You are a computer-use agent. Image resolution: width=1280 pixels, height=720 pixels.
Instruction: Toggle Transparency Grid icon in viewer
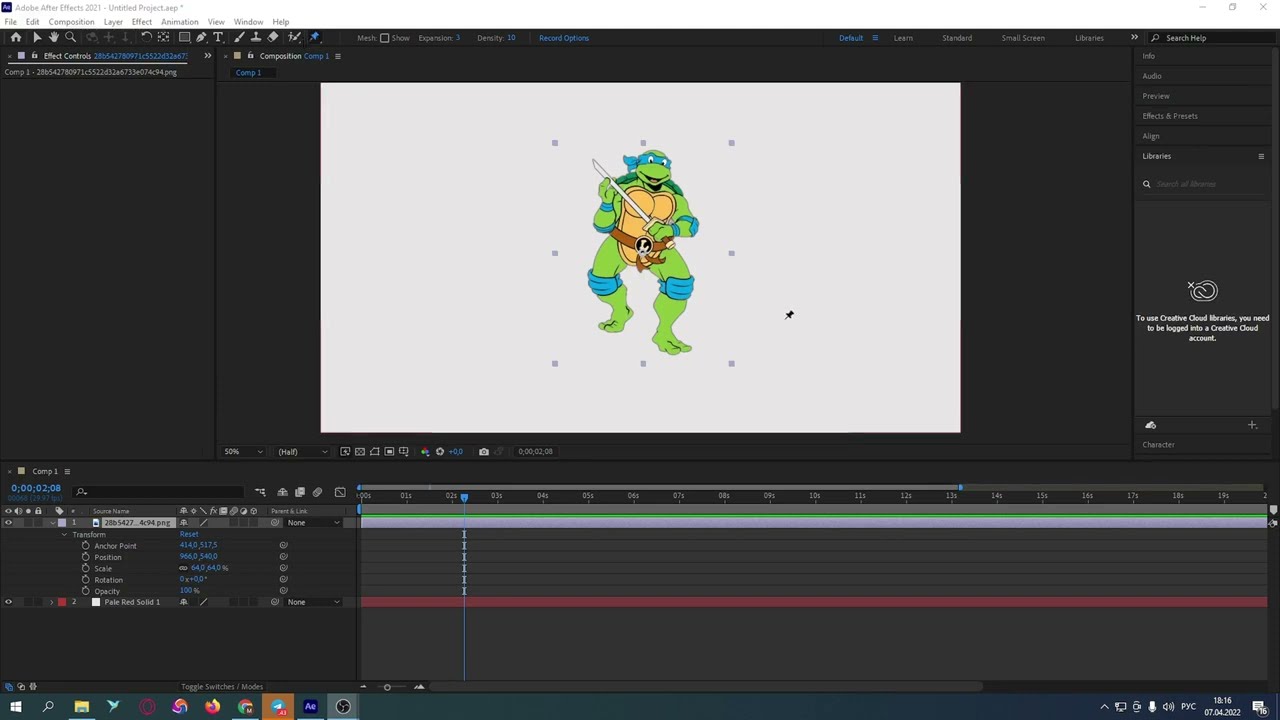(360, 451)
